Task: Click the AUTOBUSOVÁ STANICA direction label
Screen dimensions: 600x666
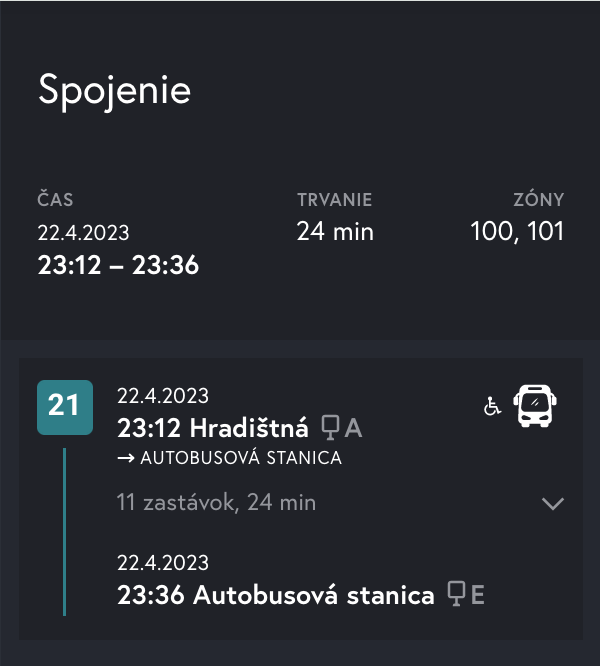Action: pyautogui.click(x=241, y=458)
